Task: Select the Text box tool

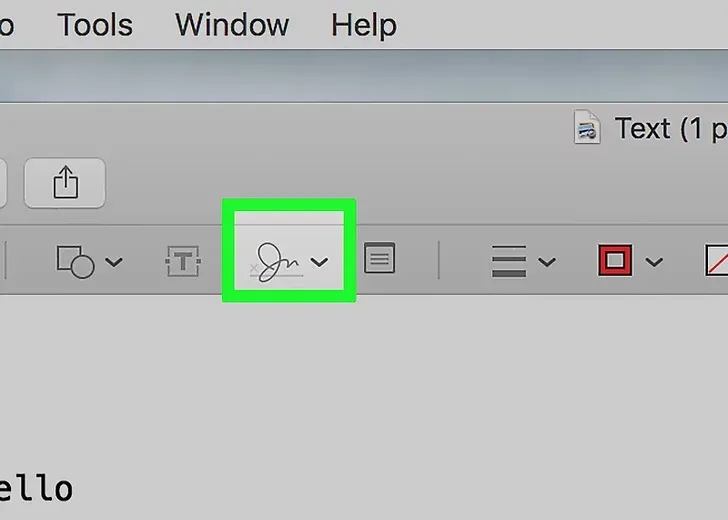Action: click(x=183, y=262)
